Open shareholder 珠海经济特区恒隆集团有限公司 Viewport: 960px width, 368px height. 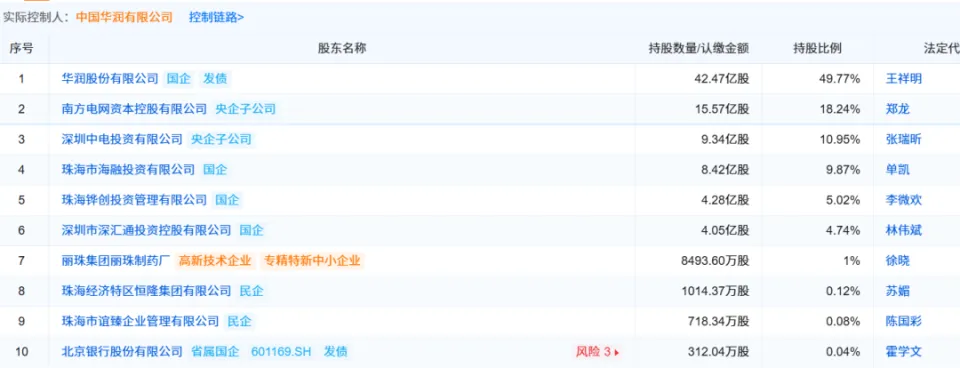tap(147, 291)
